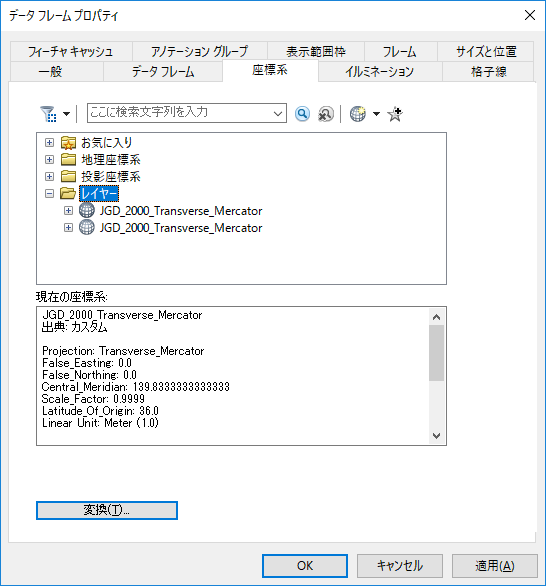The width and height of the screenshot is (546, 586).
Task: Open the 格子線 tab
Action: [488, 71]
